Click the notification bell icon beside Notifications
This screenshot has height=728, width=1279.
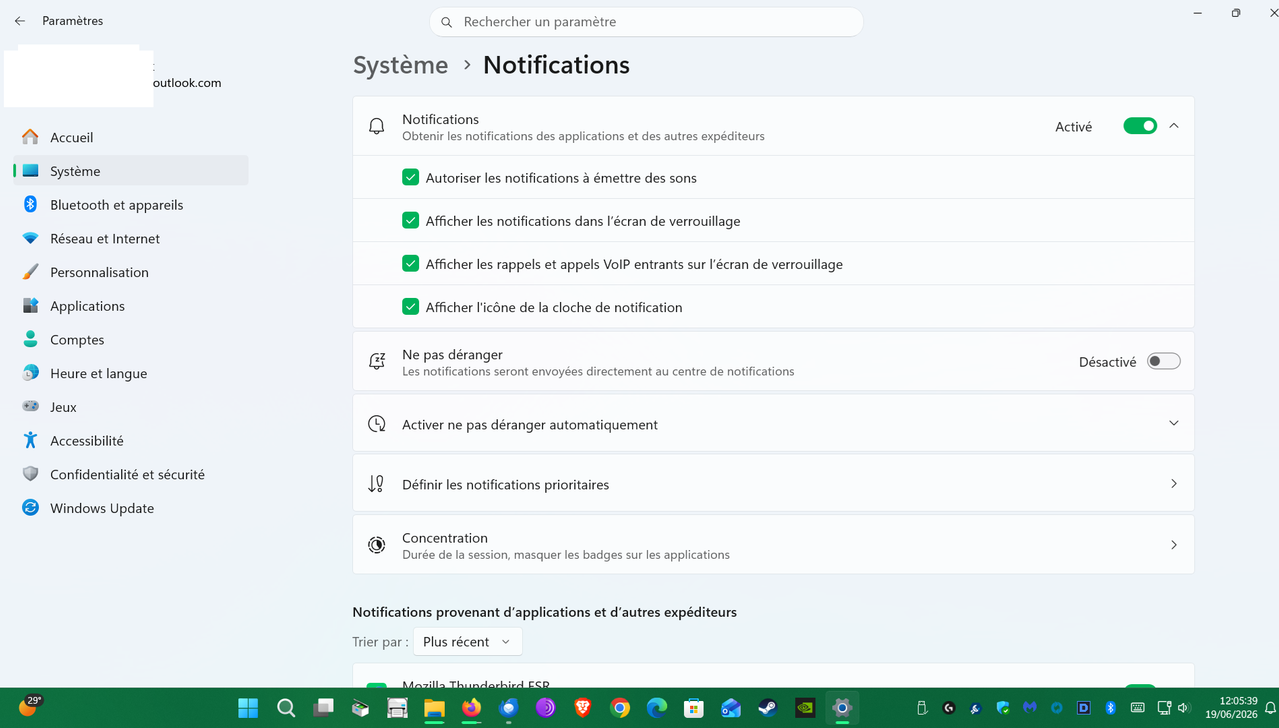coord(377,127)
